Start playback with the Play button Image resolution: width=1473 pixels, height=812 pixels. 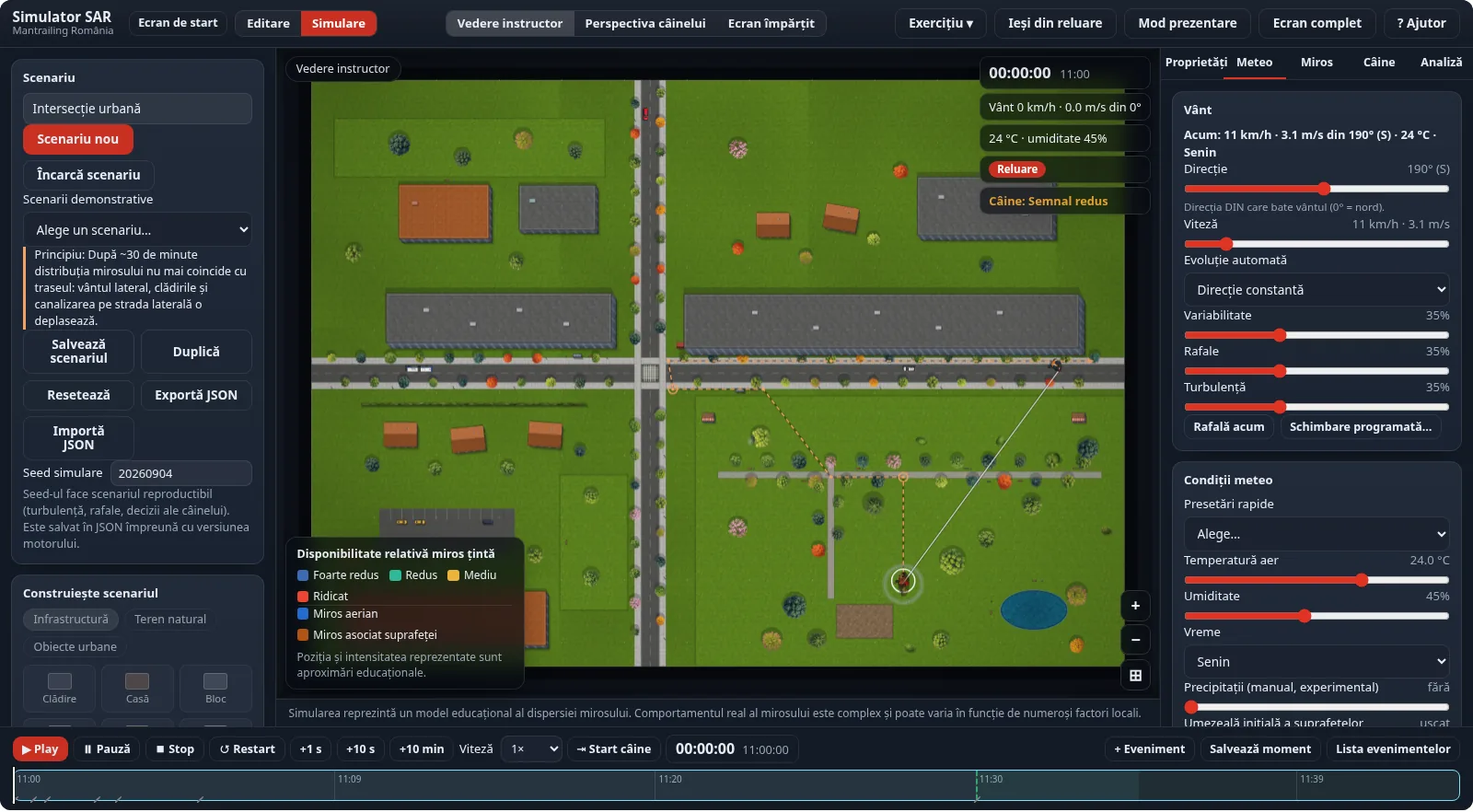(40, 749)
